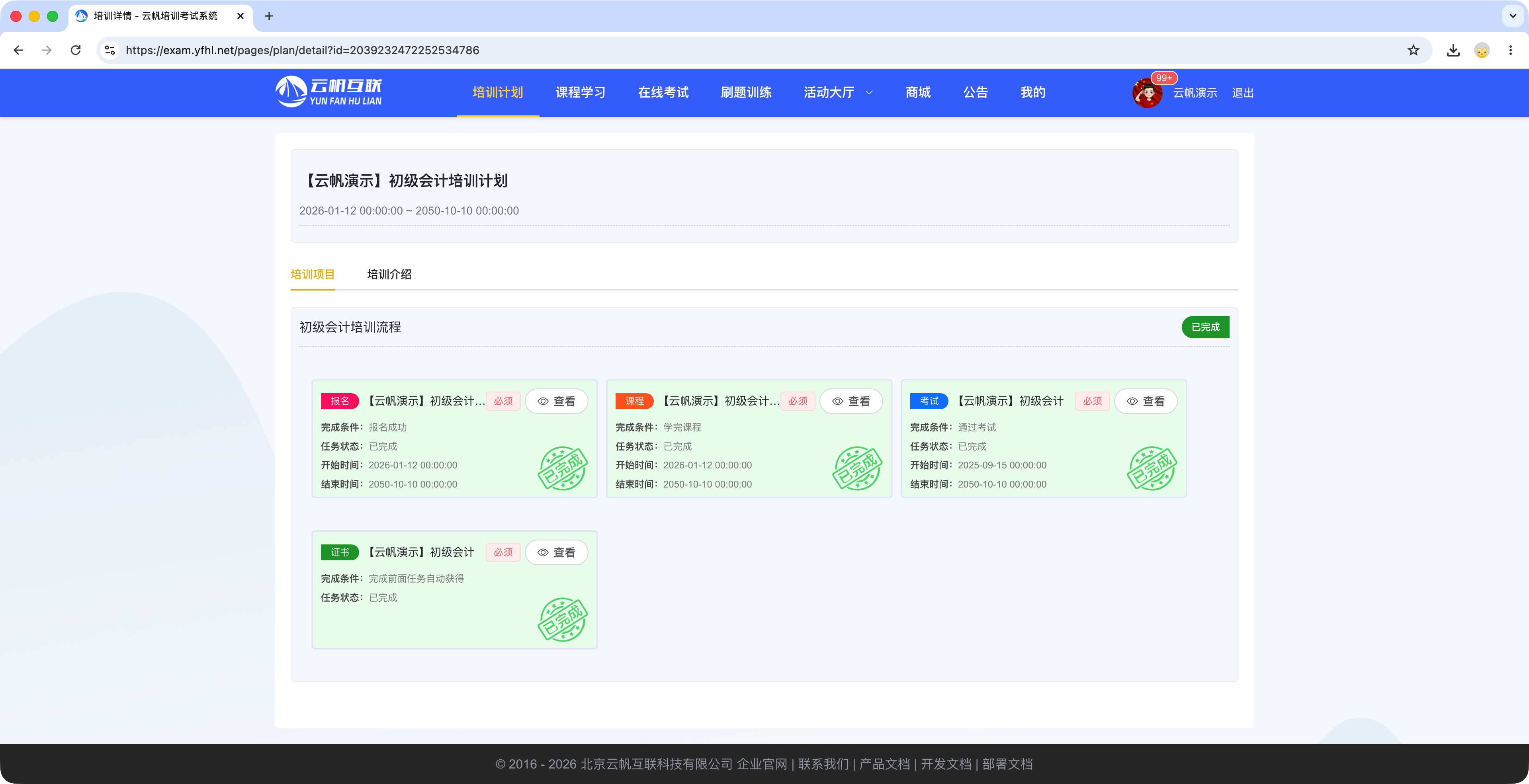Click the 云帆演示 username
Image resolution: width=1529 pixels, height=784 pixels.
pos(1195,93)
